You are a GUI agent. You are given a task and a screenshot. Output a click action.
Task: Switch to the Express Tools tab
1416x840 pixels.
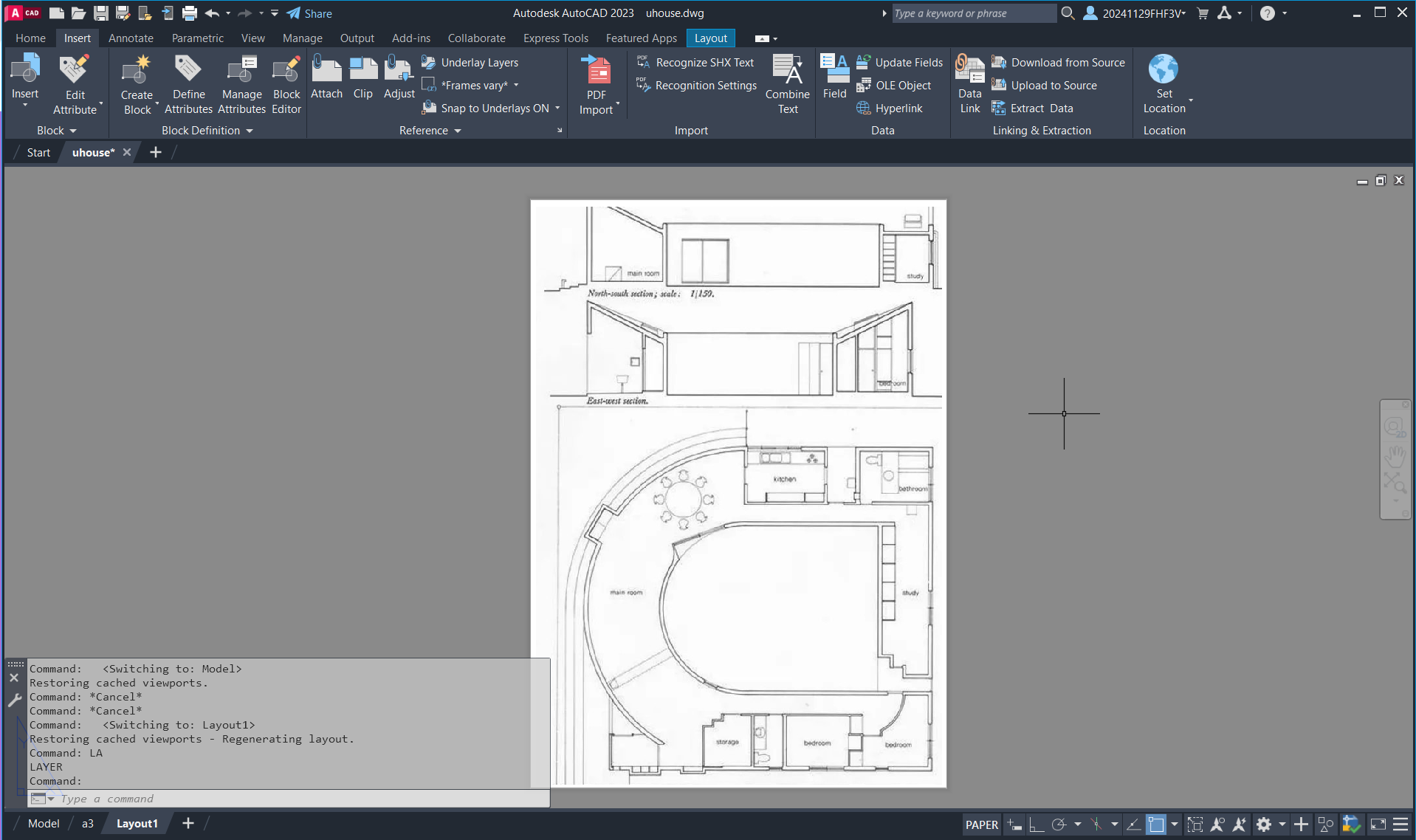[x=555, y=38]
